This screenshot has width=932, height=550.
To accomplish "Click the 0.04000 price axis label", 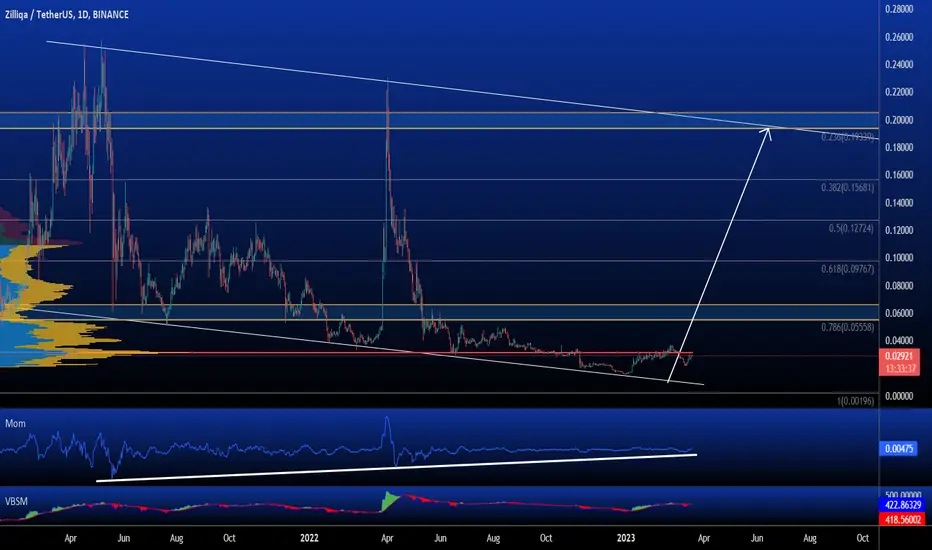I will [x=899, y=341].
